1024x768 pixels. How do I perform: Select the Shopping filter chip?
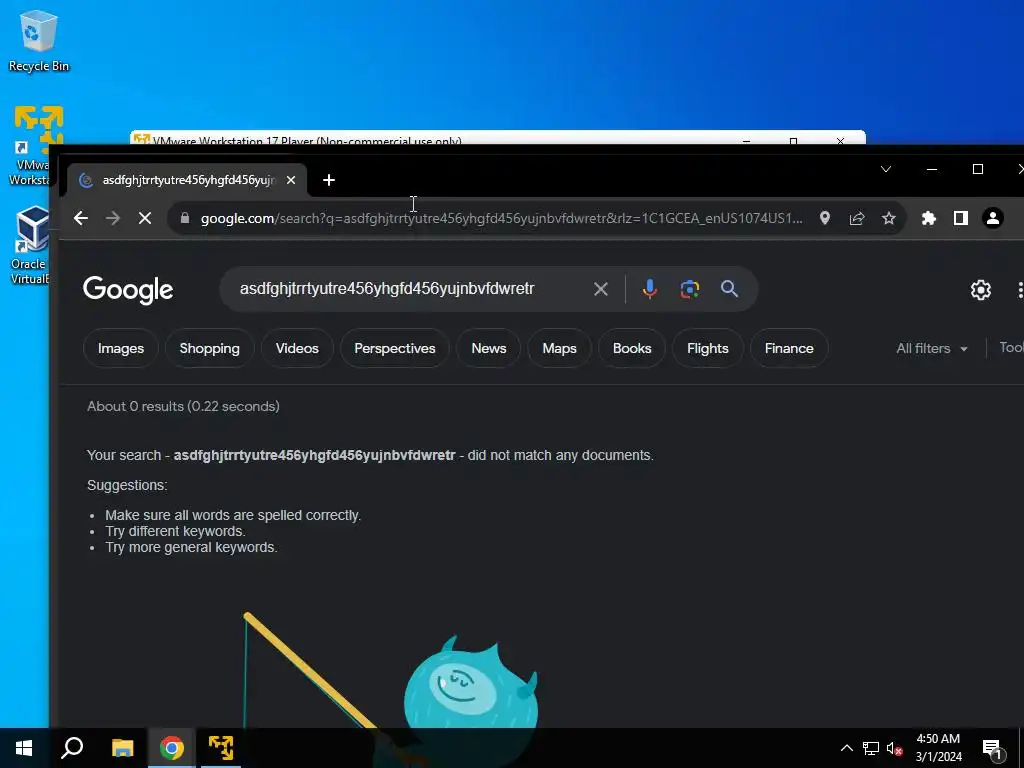tap(210, 349)
